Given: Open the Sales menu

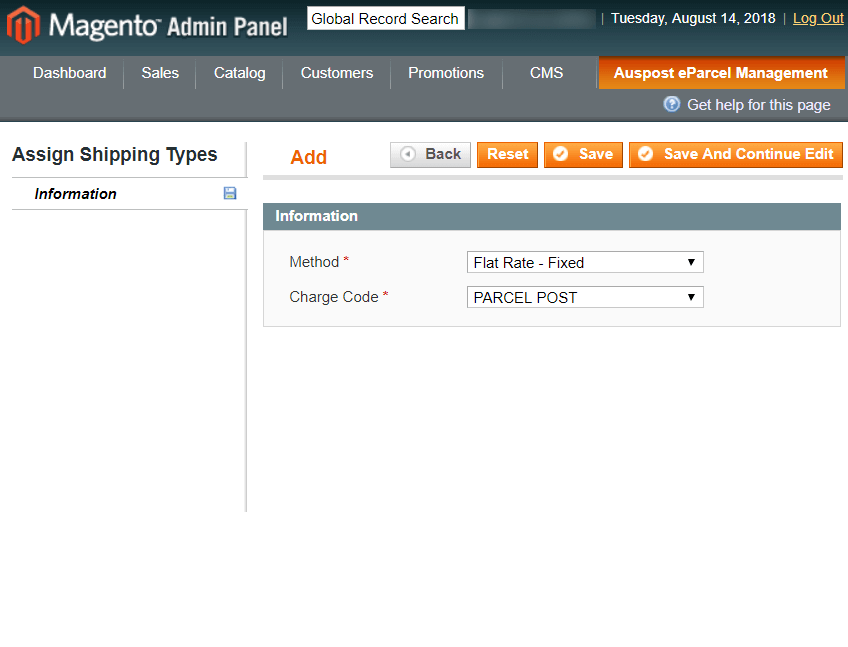Looking at the screenshot, I should coord(160,73).
